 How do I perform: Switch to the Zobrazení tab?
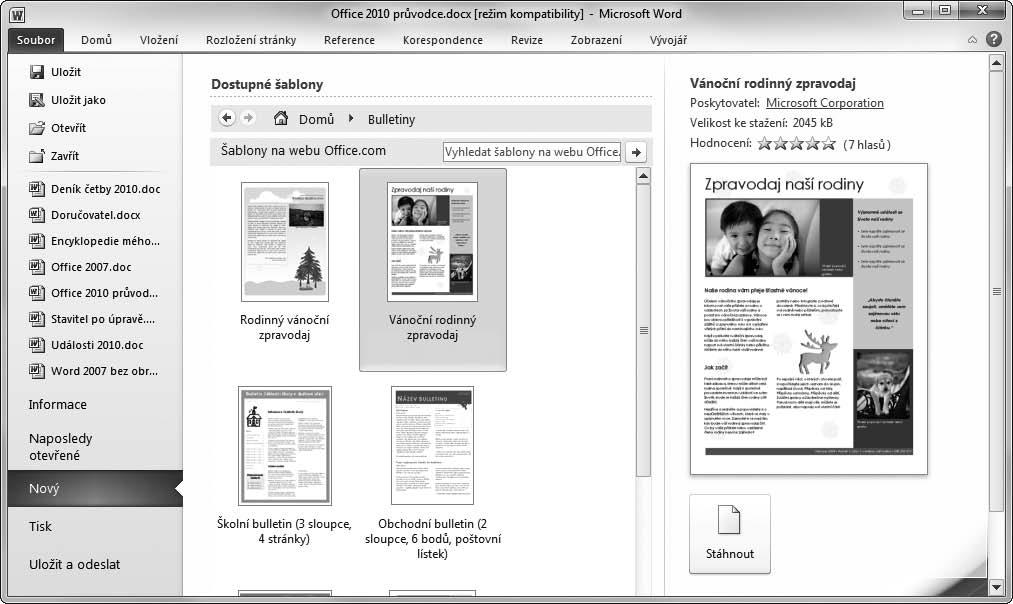point(596,40)
